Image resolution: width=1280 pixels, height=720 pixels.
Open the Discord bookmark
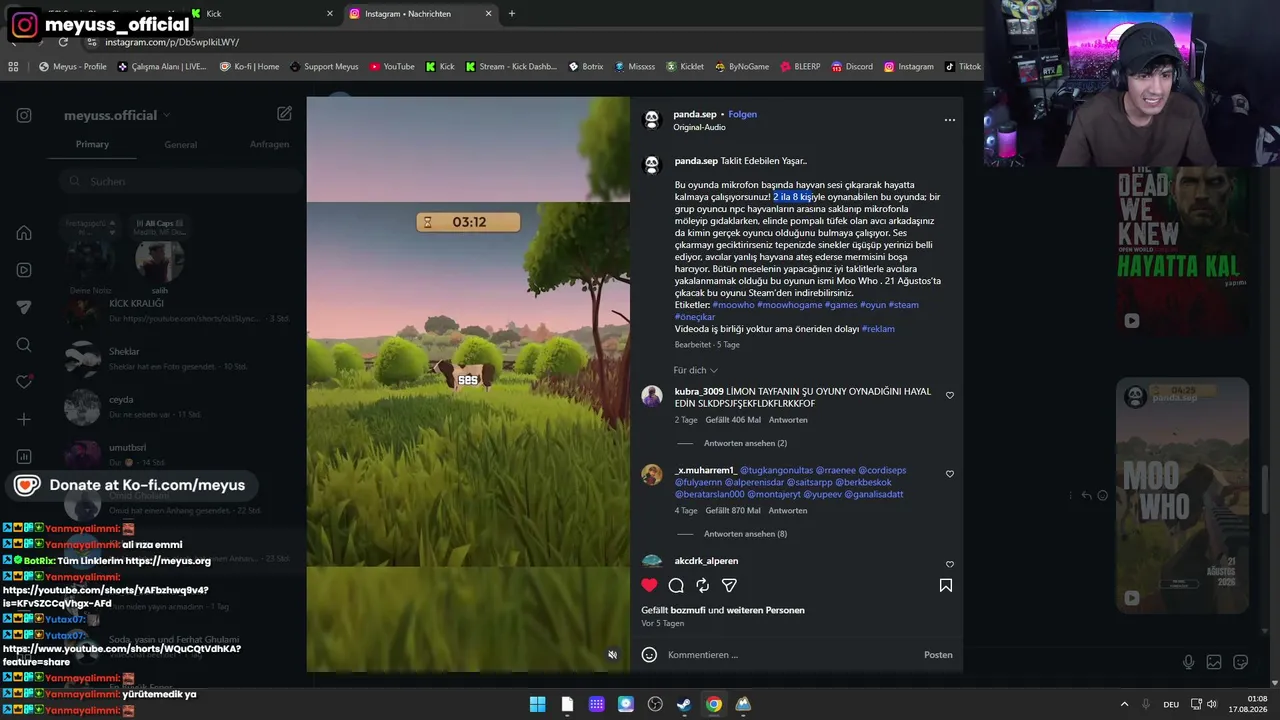[851, 67]
